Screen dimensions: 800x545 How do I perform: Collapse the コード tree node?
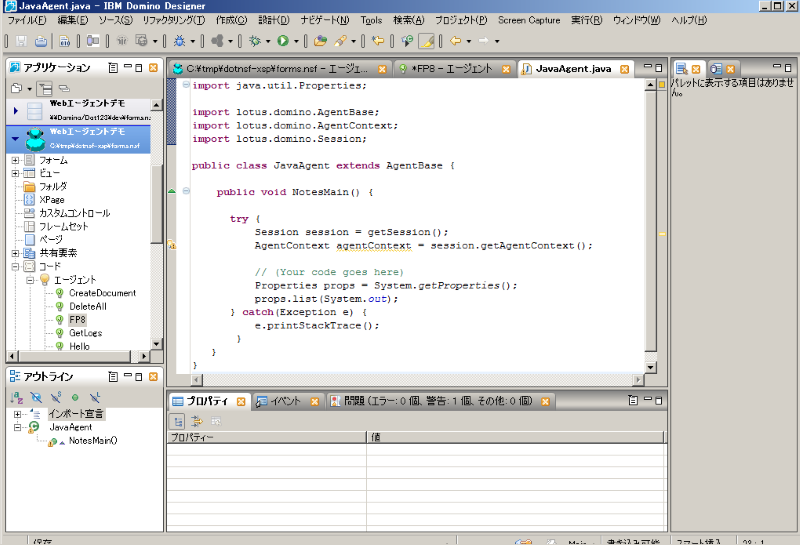click(15, 266)
